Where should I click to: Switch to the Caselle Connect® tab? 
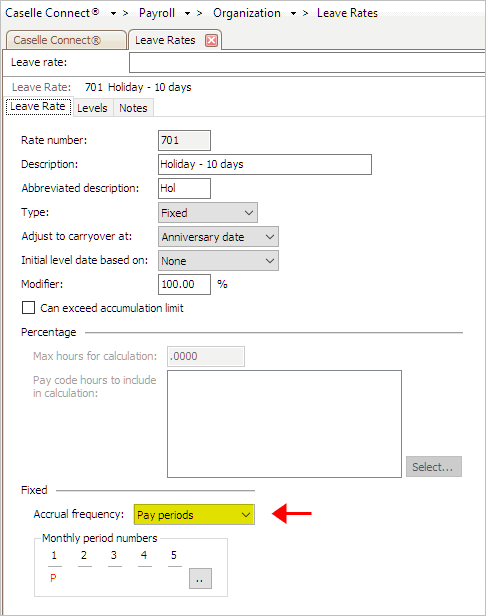[x=66, y=40]
